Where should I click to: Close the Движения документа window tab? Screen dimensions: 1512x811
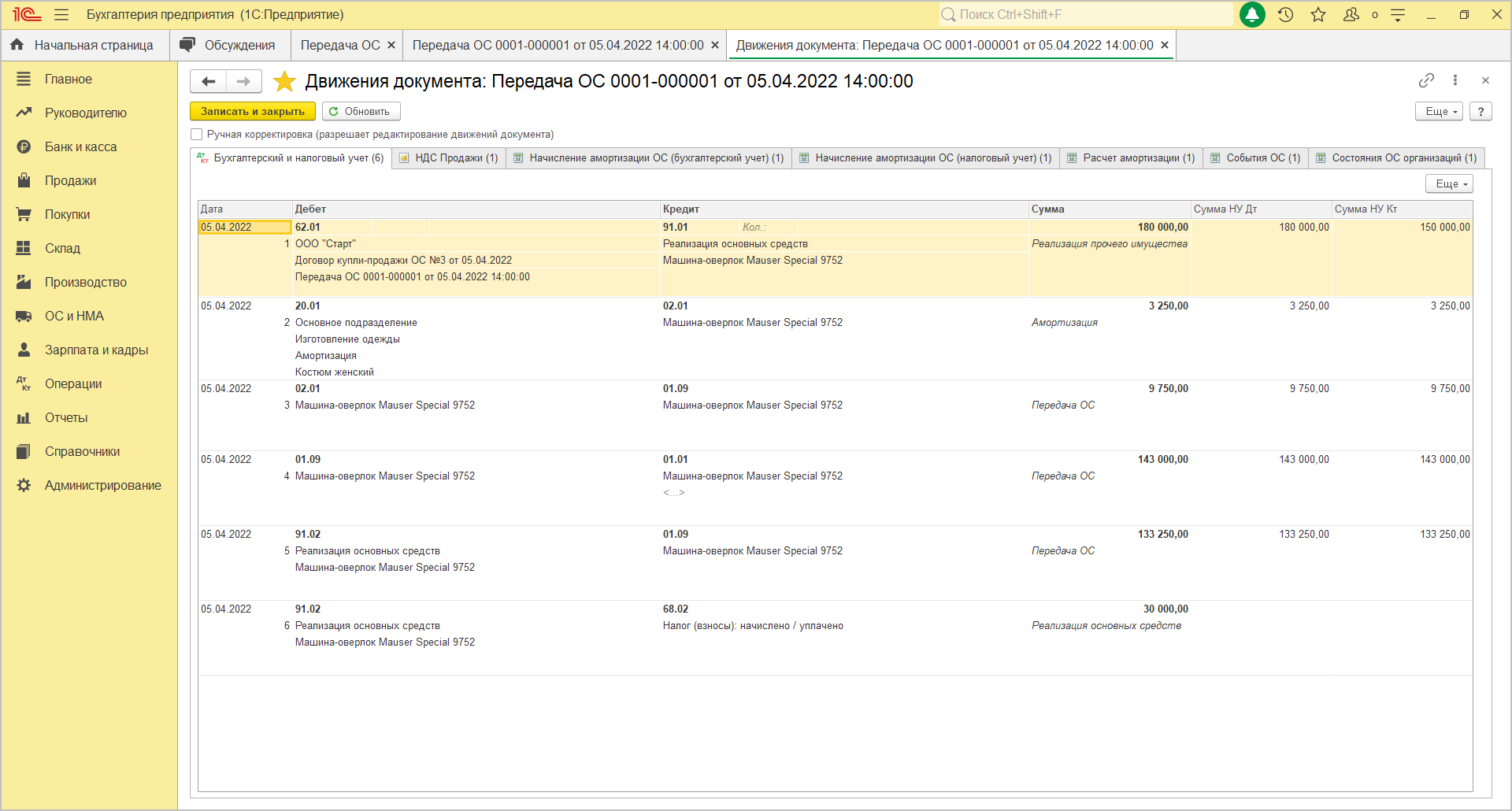coord(1165,45)
